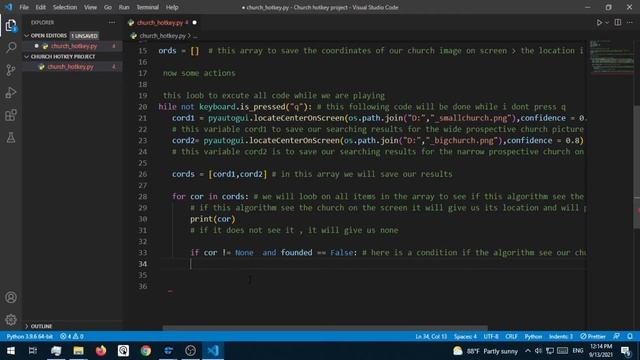Change the language mode via Python
This screenshot has width=640, height=360.
(x=533, y=336)
